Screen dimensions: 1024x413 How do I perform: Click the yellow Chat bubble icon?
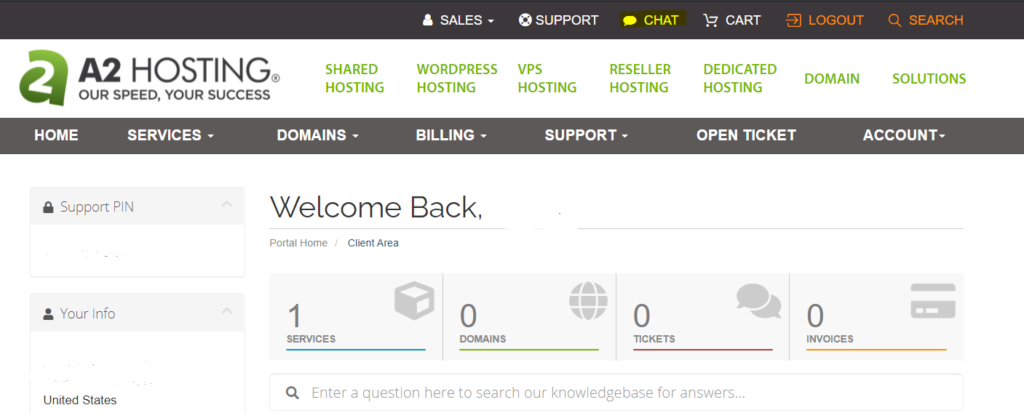pyautogui.click(x=630, y=21)
